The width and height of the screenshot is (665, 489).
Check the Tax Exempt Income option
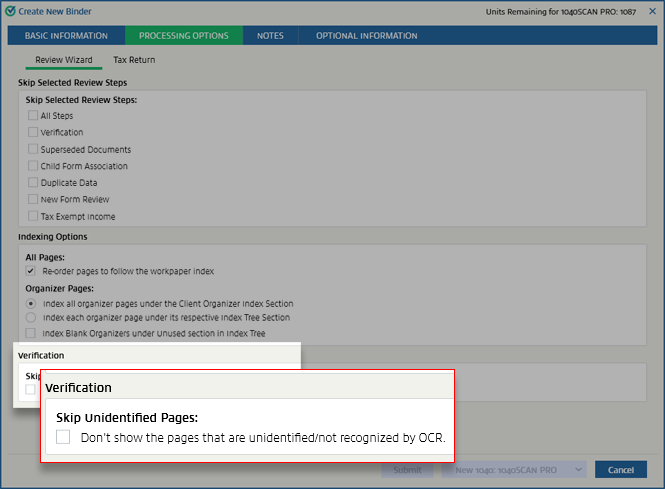[x=33, y=216]
